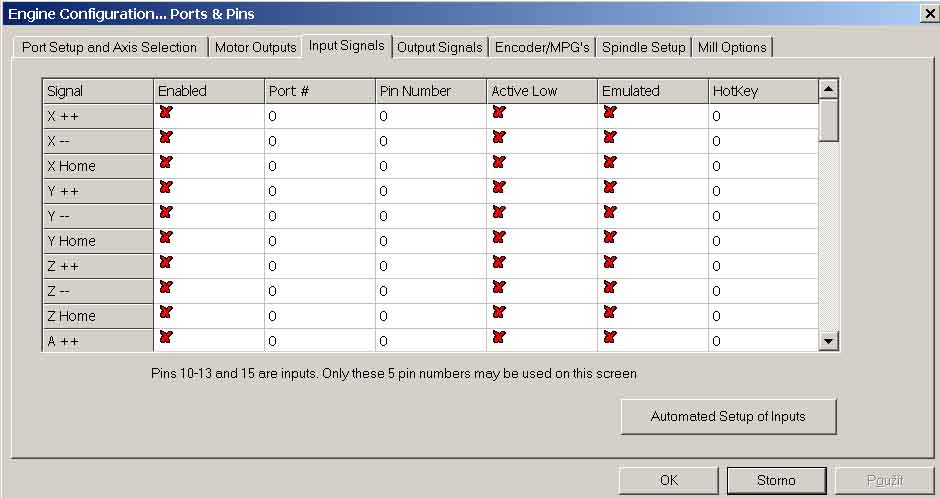Click Enabled red X in Y Home row
This screenshot has height=498, width=940.
tap(166, 238)
